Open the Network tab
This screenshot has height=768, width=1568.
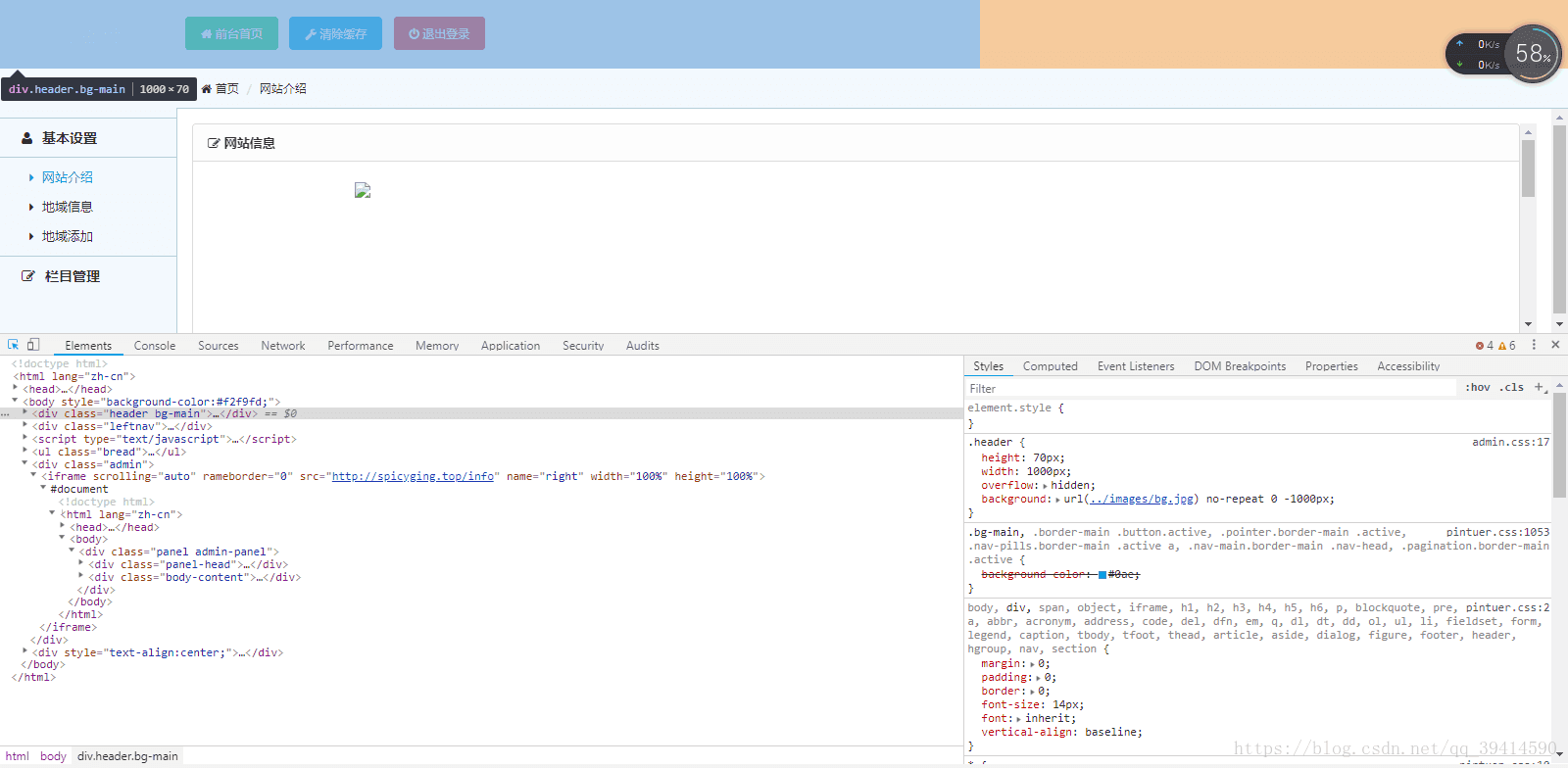pos(283,346)
